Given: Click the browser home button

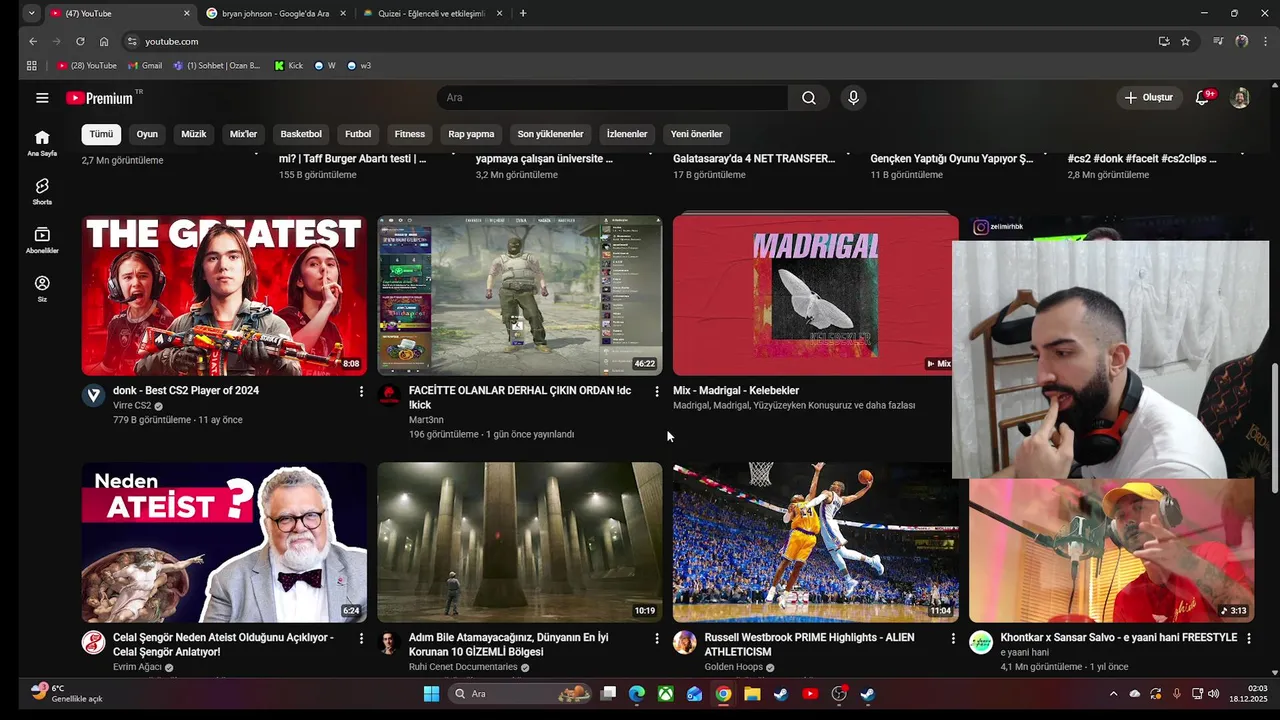Looking at the screenshot, I should click(104, 41).
